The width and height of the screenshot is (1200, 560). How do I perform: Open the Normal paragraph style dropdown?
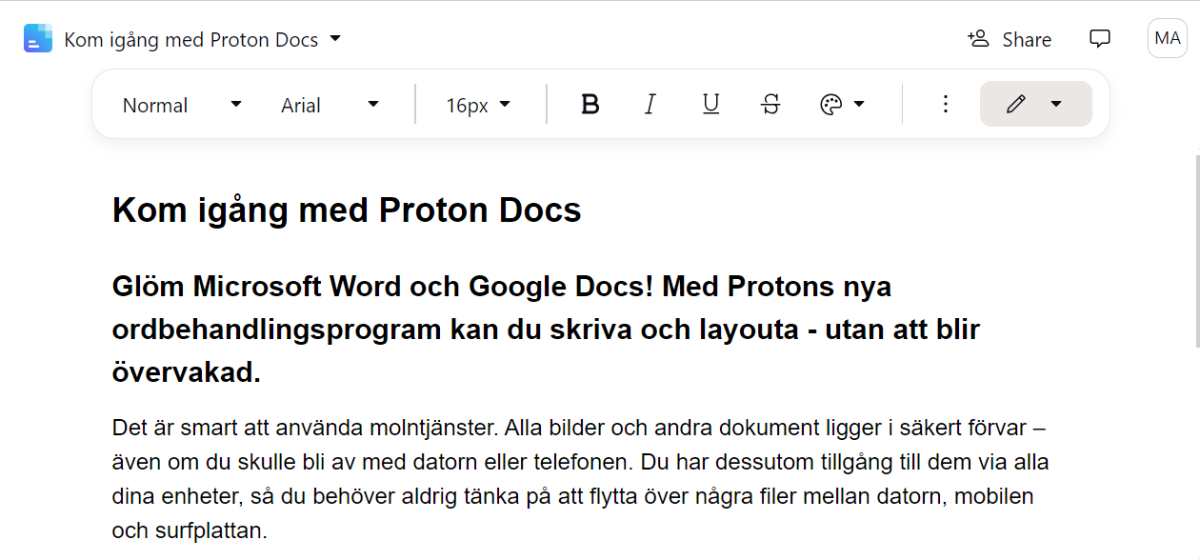pos(182,105)
